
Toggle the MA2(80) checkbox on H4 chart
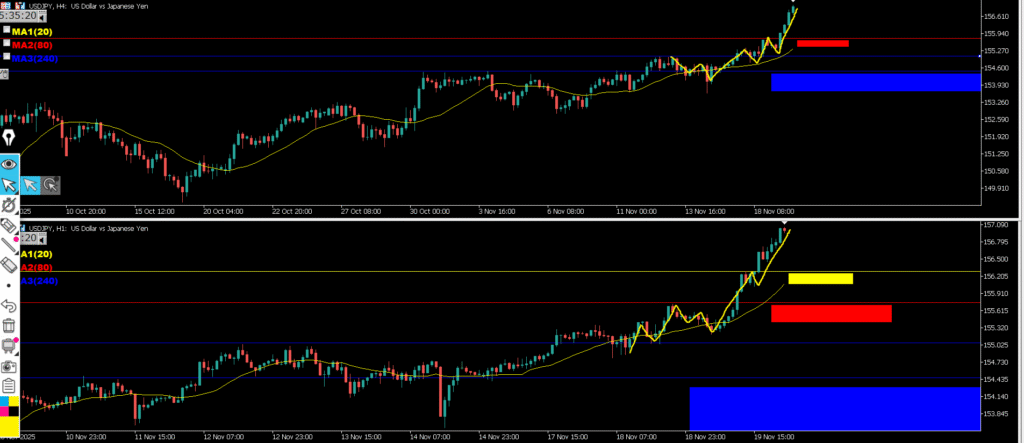coord(6,45)
